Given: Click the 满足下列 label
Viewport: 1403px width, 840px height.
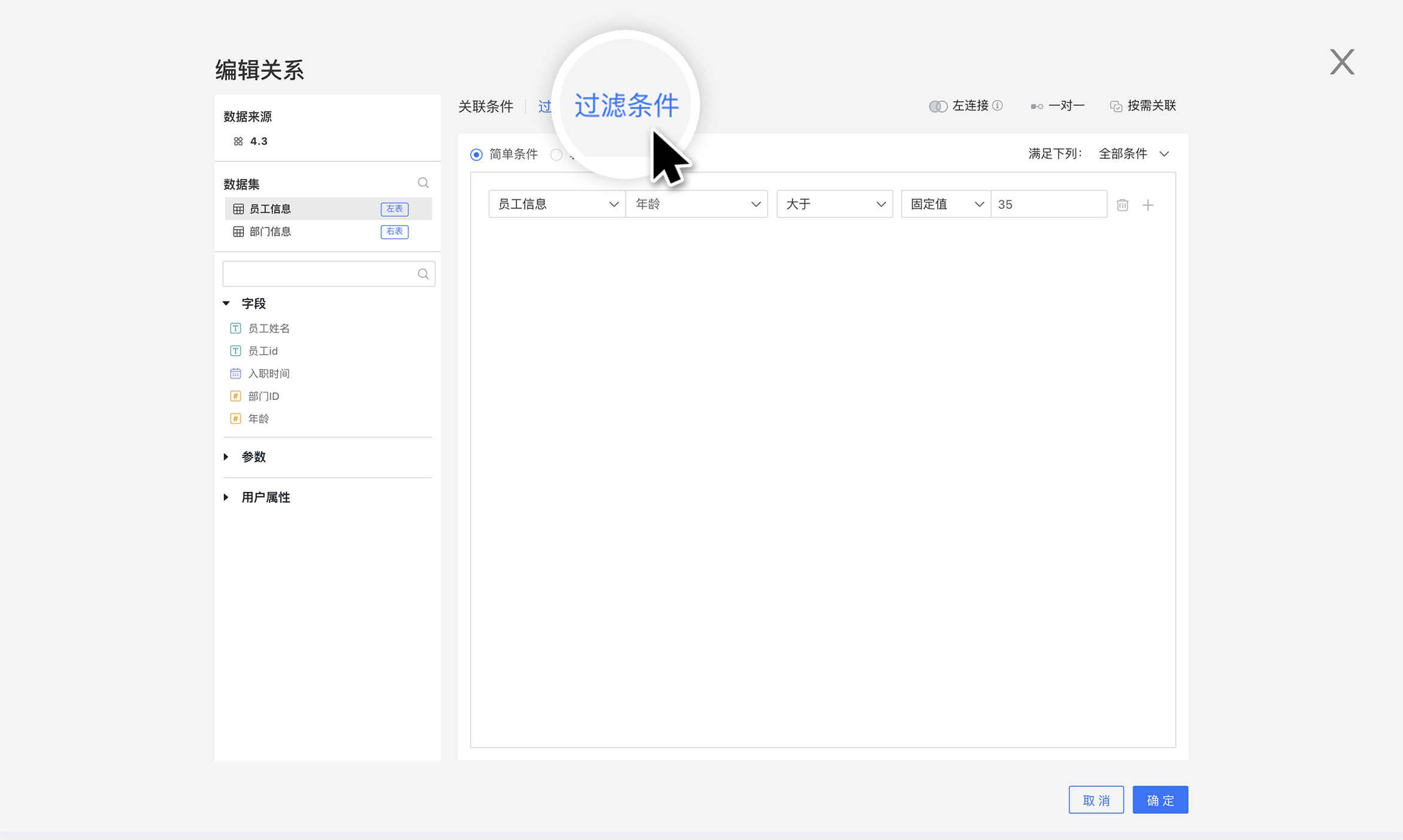Looking at the screenshot, I should 1055,154.
